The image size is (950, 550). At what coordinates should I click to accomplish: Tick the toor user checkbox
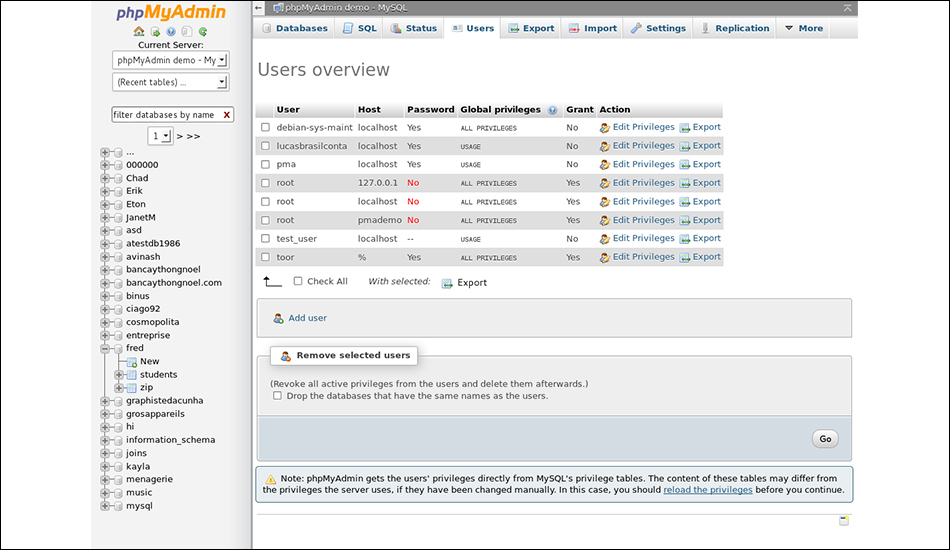click(x=265, y=257)
